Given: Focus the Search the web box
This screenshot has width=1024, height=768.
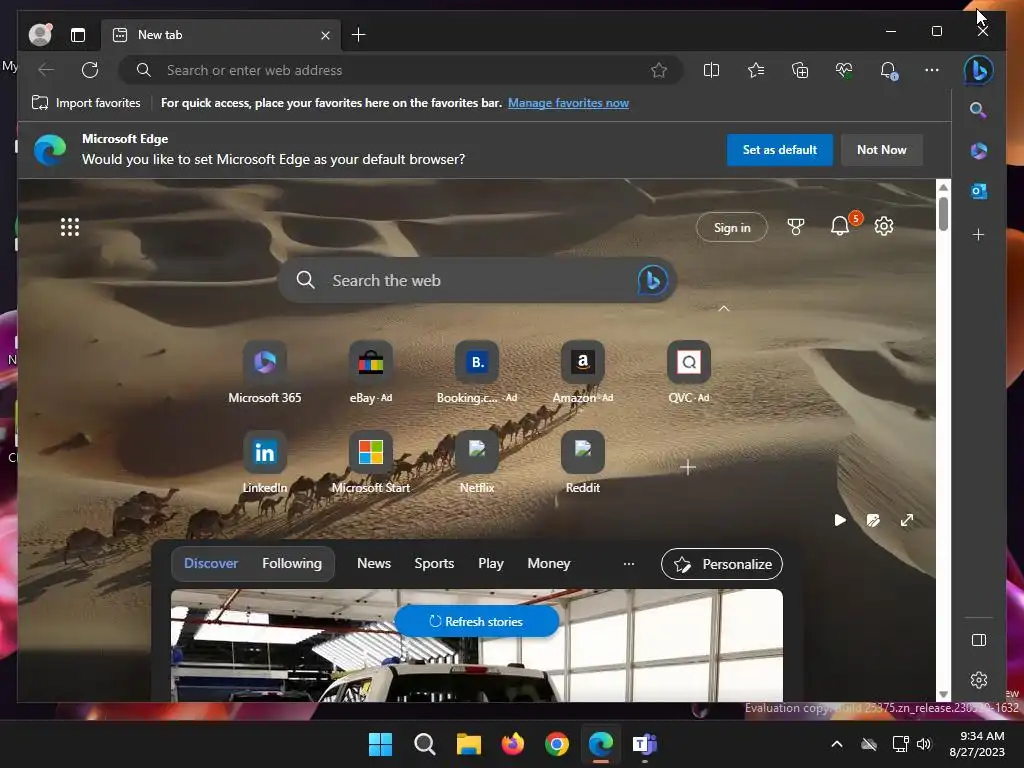Looking at the screenshot, I should (x=477, y=280).
